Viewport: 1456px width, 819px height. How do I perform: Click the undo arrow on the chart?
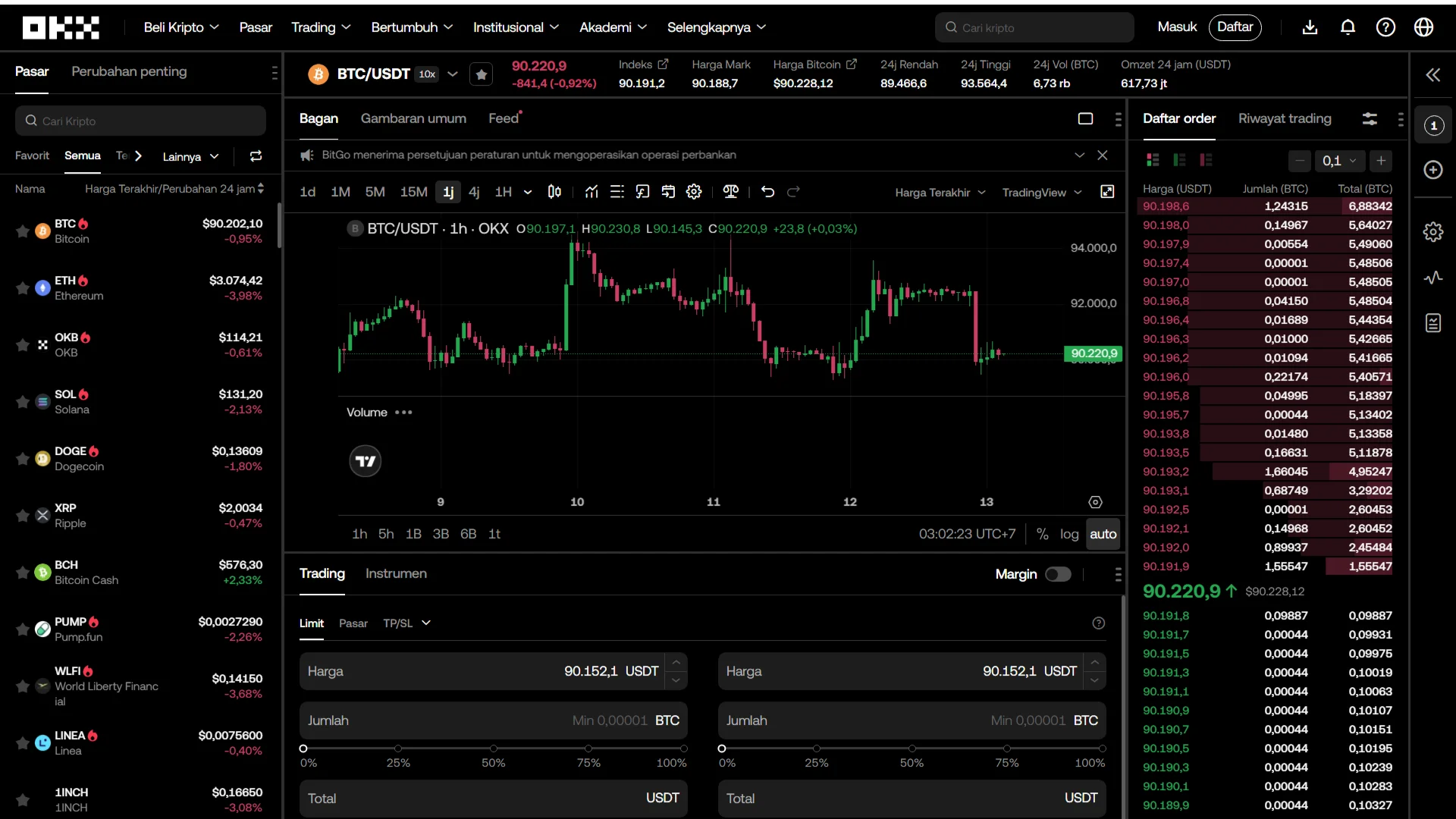(x=767, y=192)
